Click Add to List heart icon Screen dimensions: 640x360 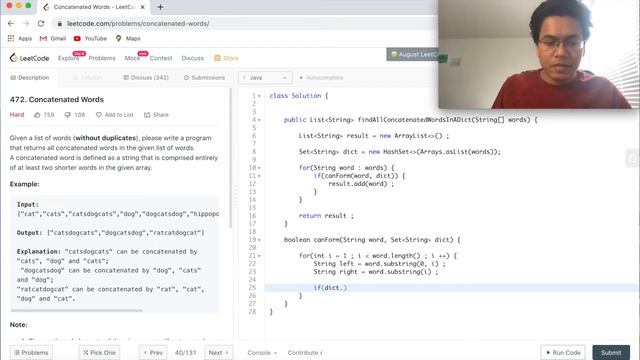pos(98,115)
